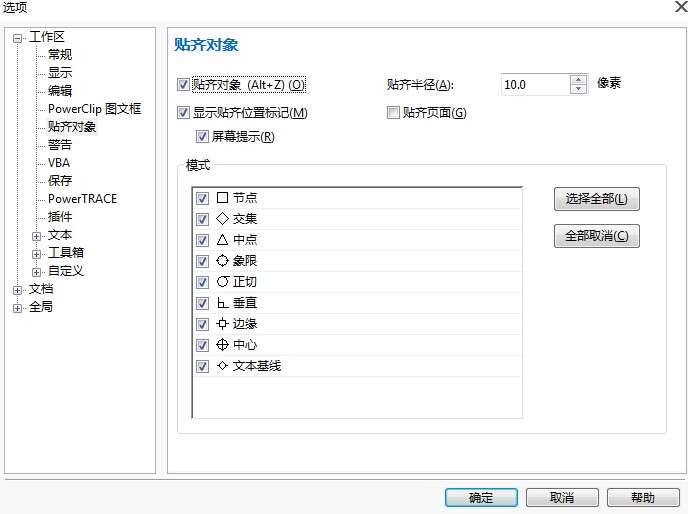Expand the 工具箱 tree node
Image resolution: width=688 pixels, height=514 pixels.
pyautogui.click(x=36, y=254)
